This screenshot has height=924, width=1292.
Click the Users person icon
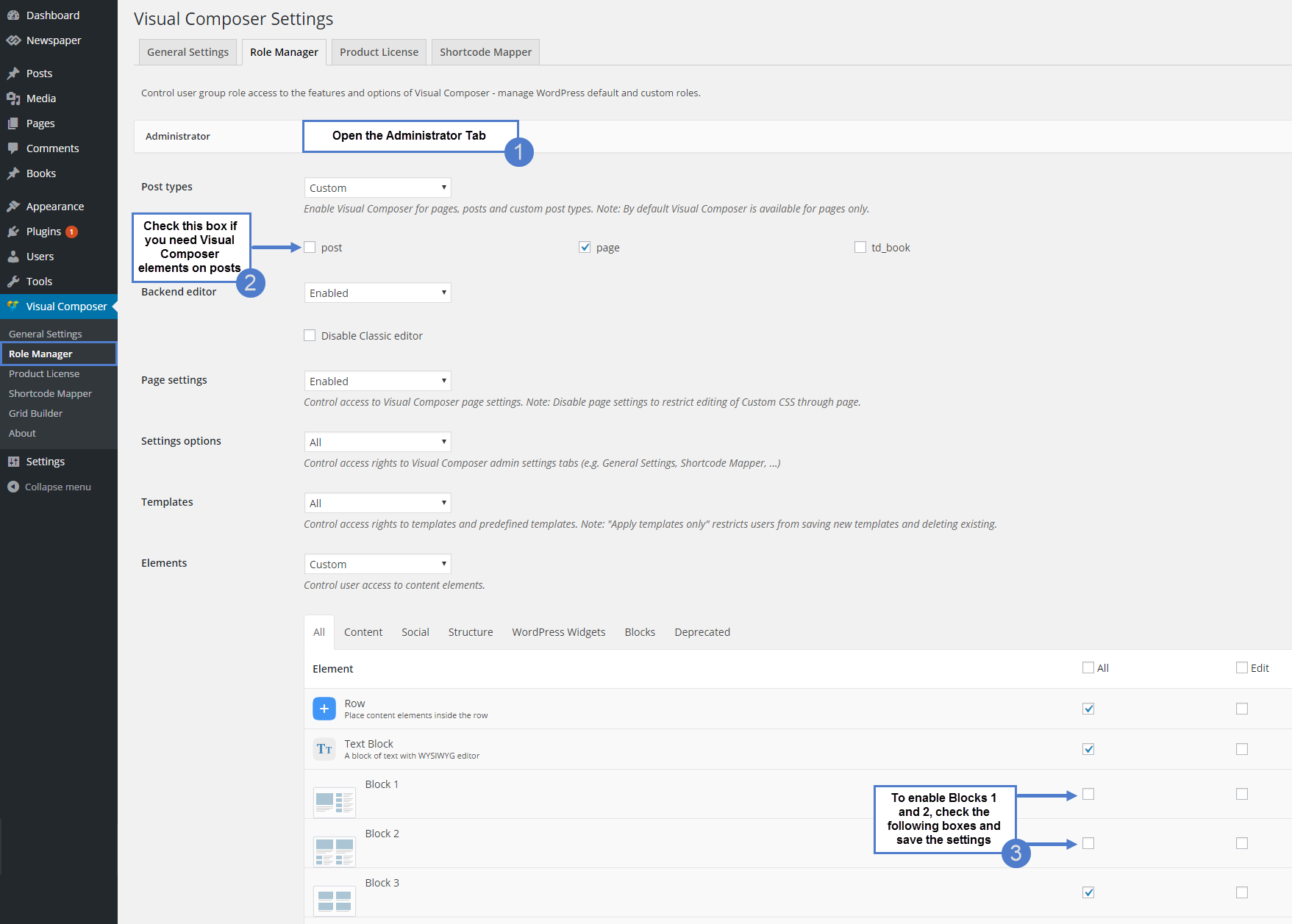(13, 257)
